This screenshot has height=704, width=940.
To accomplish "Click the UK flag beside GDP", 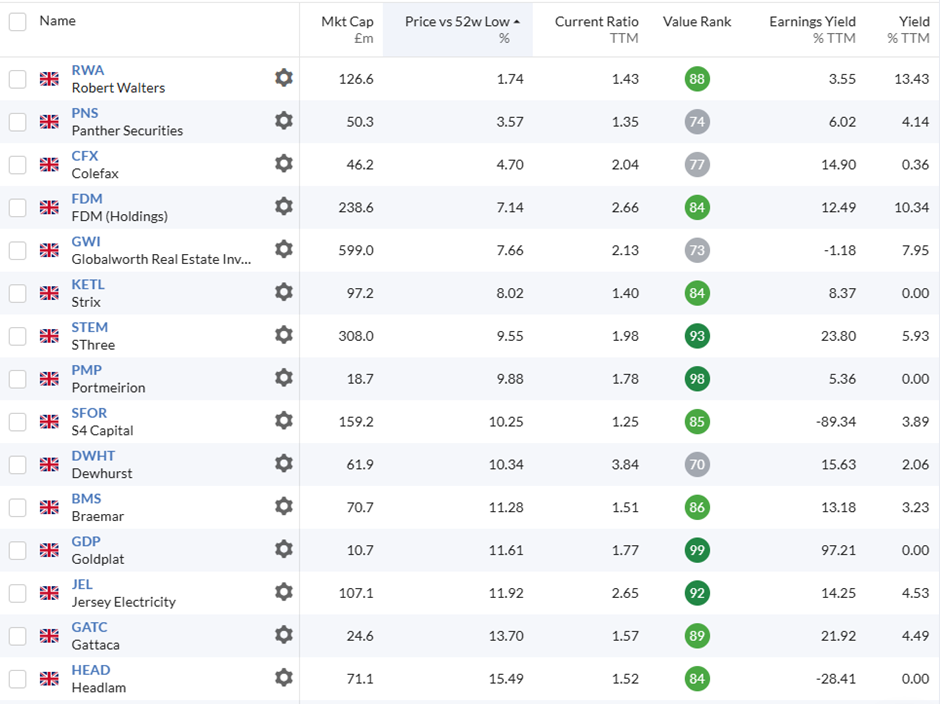I will 49,550.
